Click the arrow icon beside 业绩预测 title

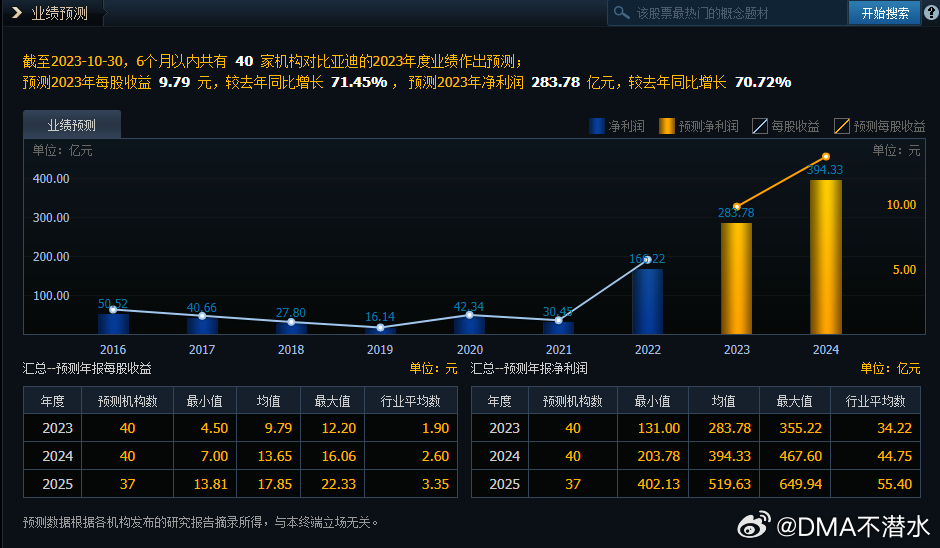coord(16,13)
